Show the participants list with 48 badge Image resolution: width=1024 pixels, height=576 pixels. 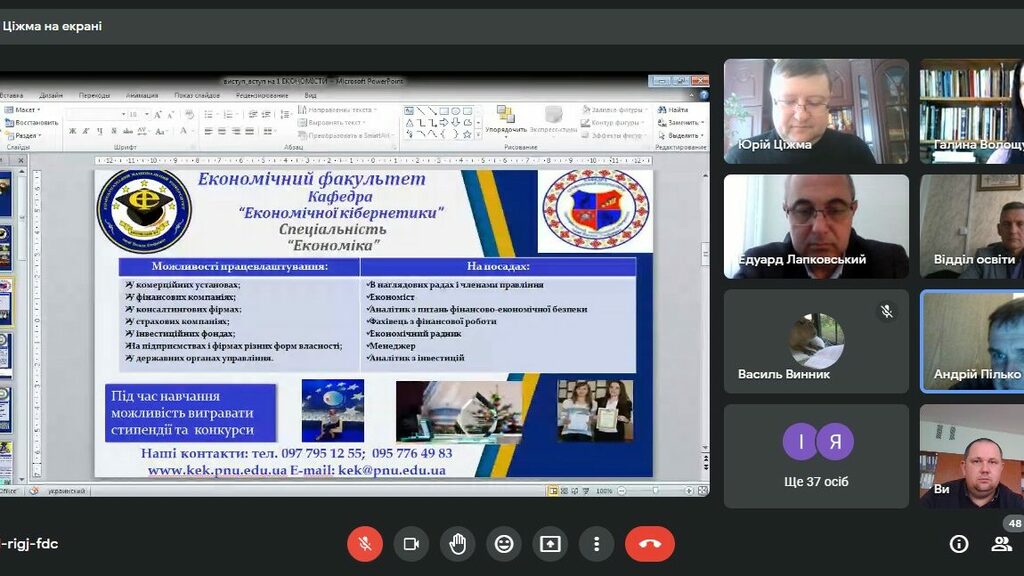point(1001,544)
